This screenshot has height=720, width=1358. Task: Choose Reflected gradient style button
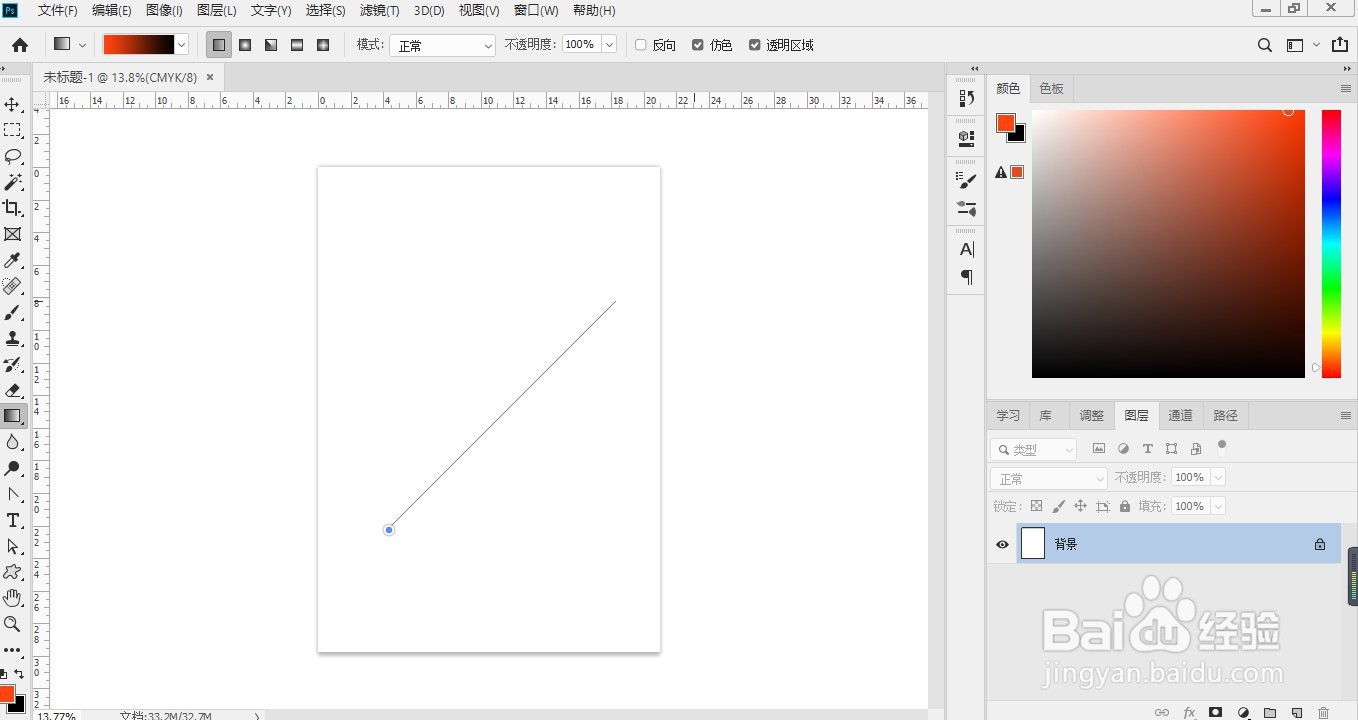point(297,45)
